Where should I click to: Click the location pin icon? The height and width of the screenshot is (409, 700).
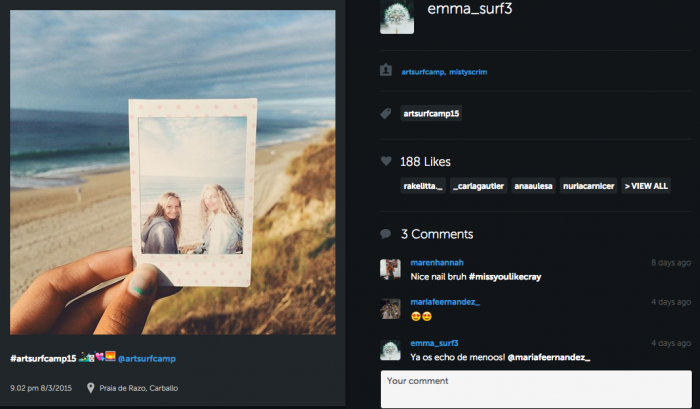coord(91,388)
